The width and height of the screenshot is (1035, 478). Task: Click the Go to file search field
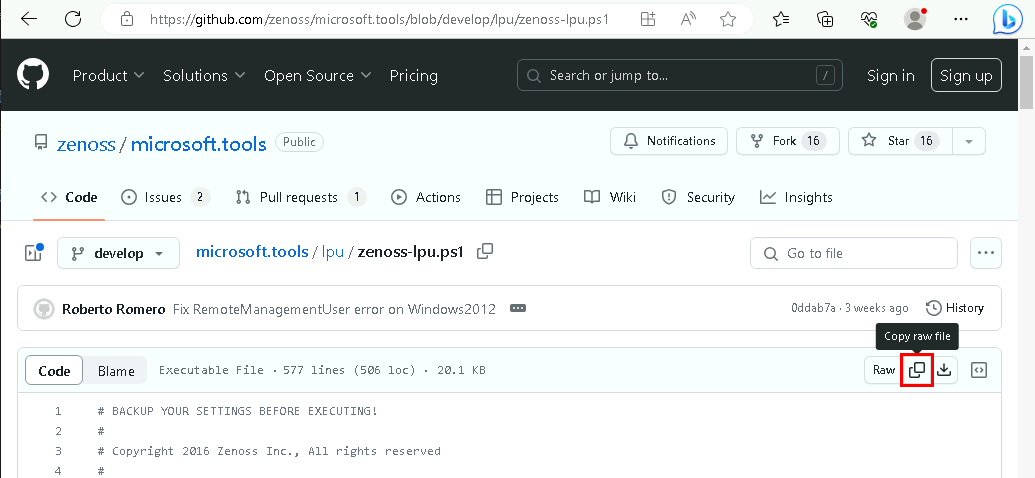tap(853, 253)
